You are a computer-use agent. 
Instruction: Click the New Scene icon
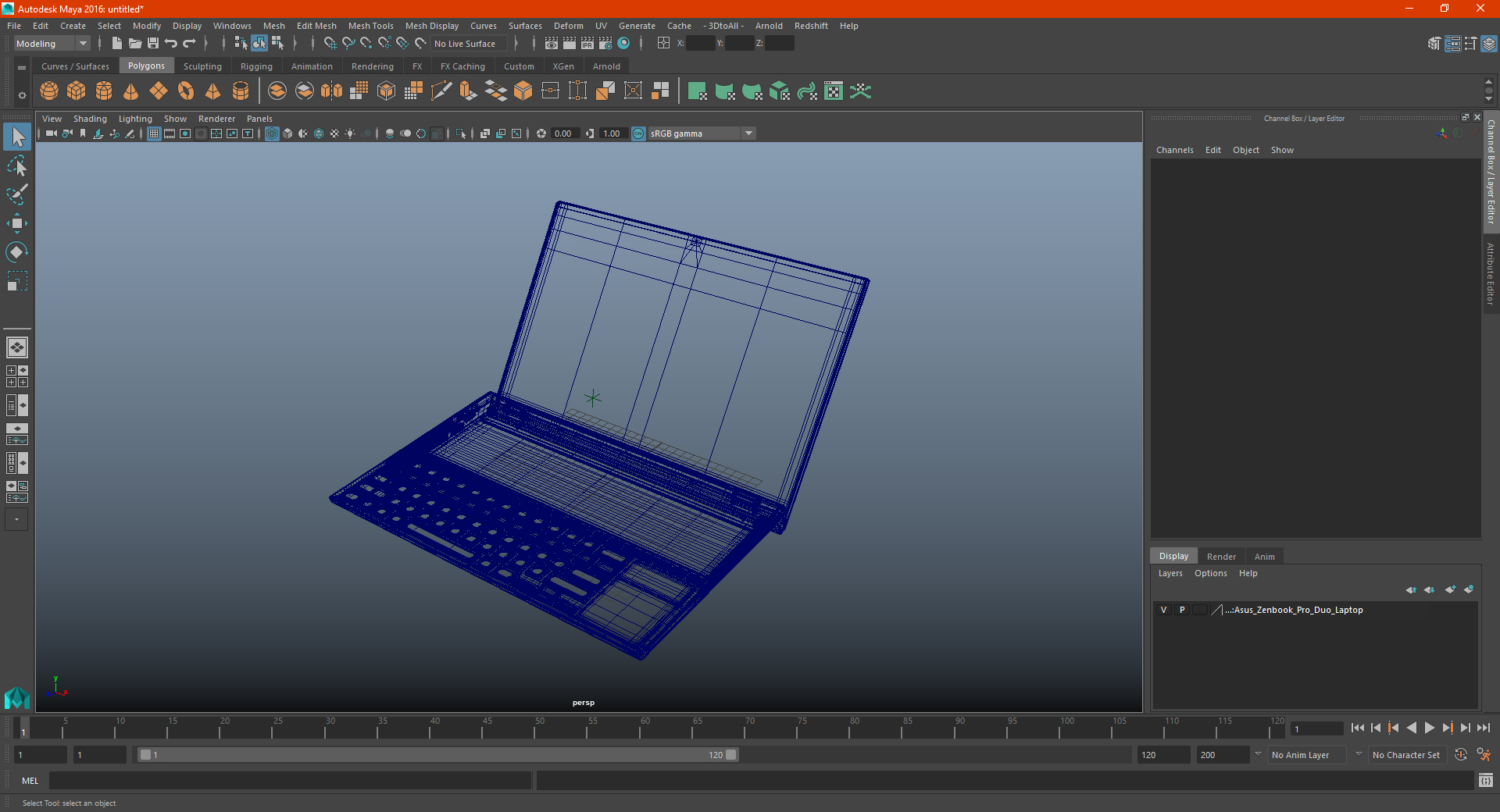(116, 44)
